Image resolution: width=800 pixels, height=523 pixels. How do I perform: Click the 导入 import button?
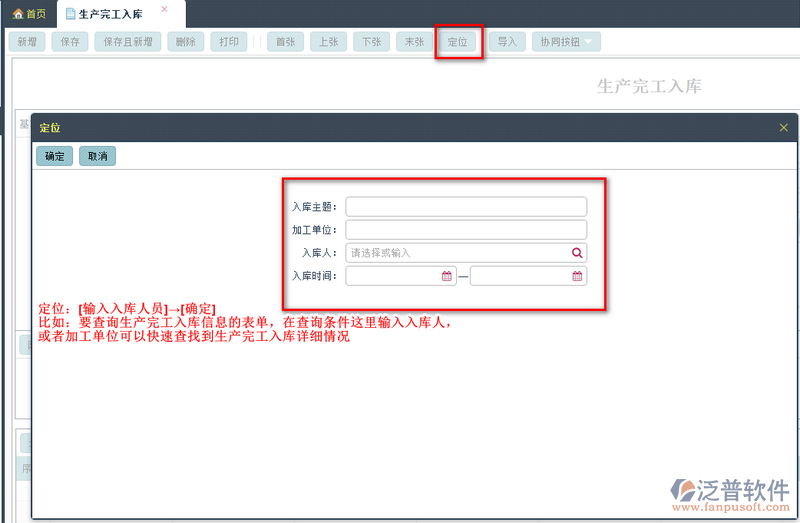coord(507,42)
